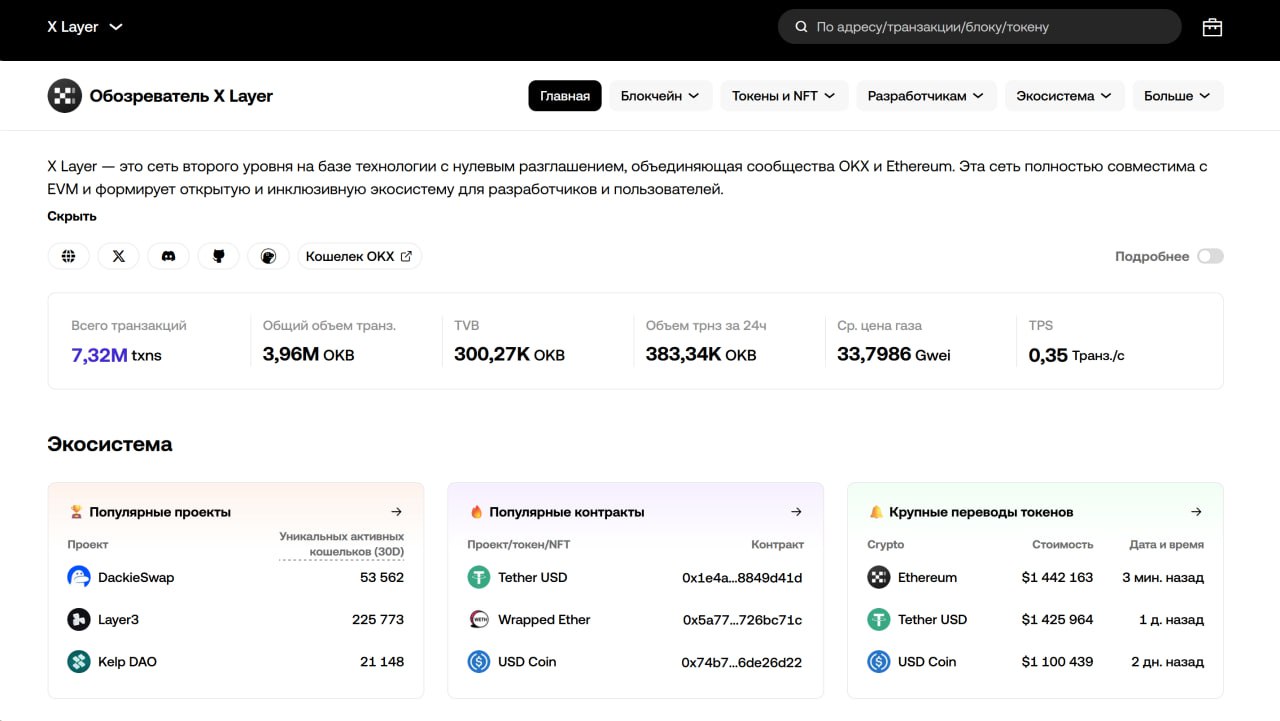Click the Уникальных активных кошельков (30D) column header
Screen dimensions: 1280x721
tap(342, 544)
